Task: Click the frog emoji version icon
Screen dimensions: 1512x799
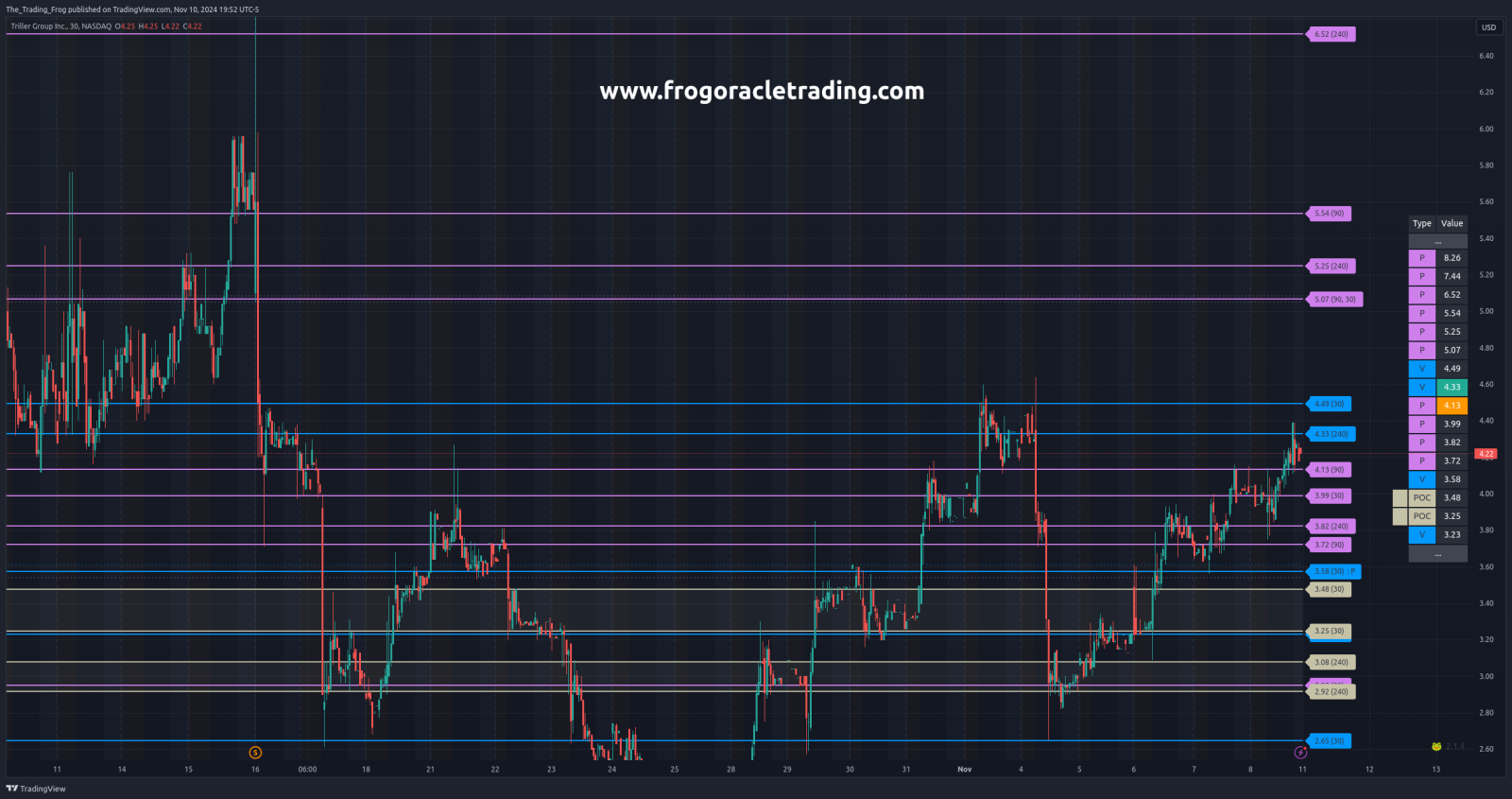Action: (x=1436, y=747)
